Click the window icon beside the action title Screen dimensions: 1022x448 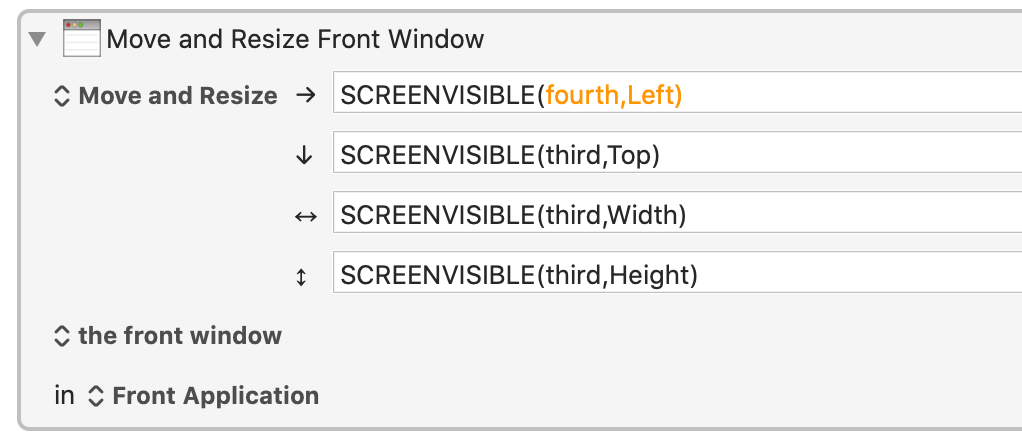[x=82, y=38]
